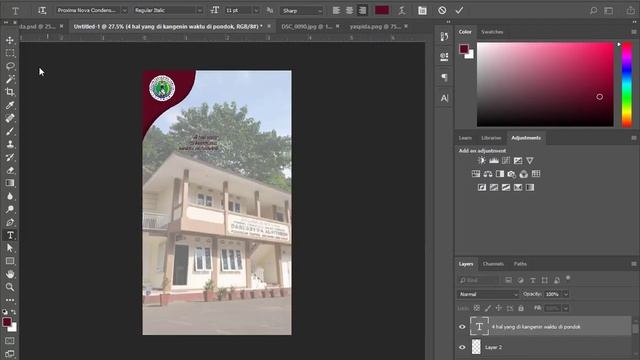
Task: Change screen mode at toolbar bottom
Action: (x=10, y=354)
